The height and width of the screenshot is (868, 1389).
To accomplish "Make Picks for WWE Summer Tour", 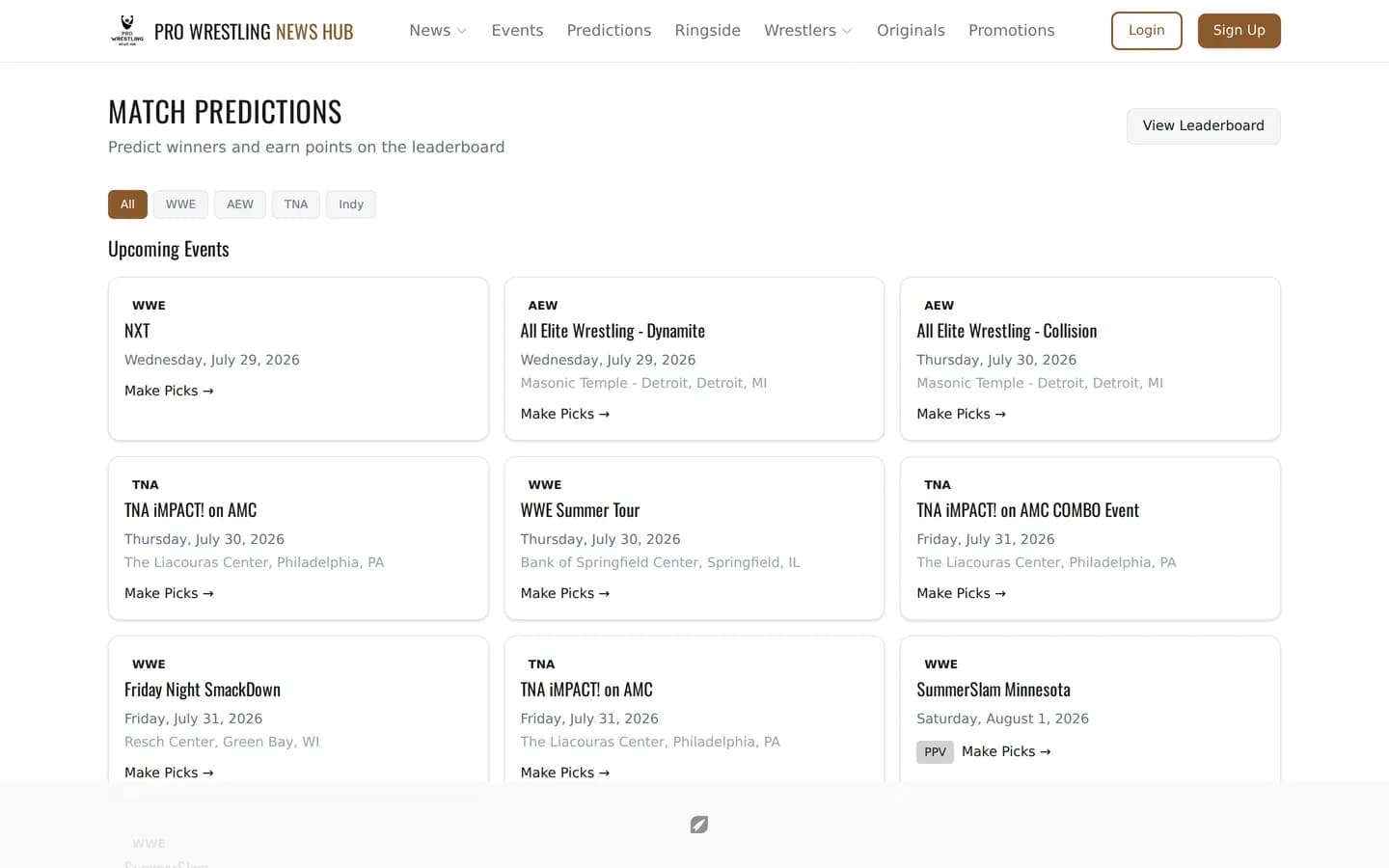I will pos(565,593).
